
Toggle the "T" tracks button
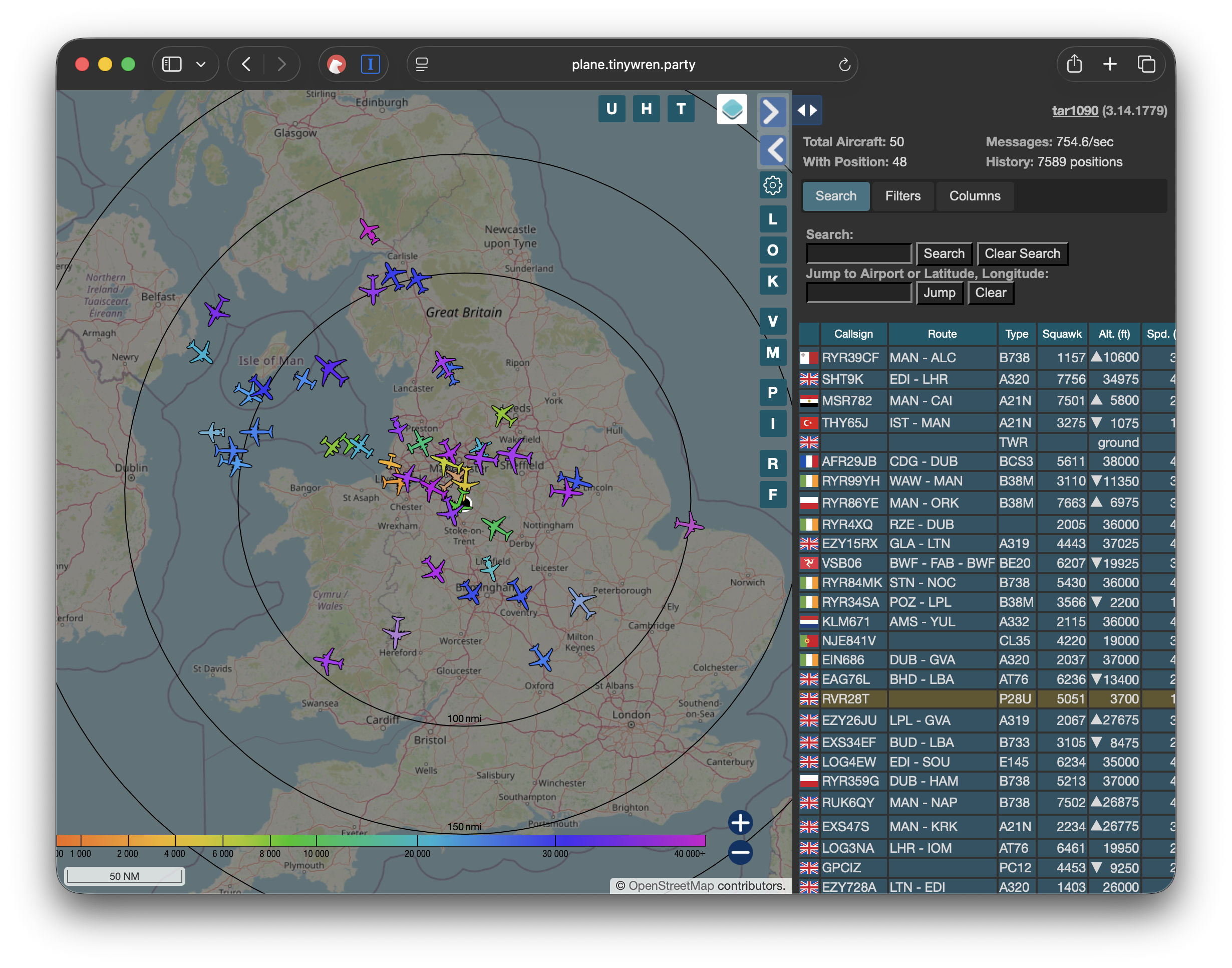click(681, 109)
